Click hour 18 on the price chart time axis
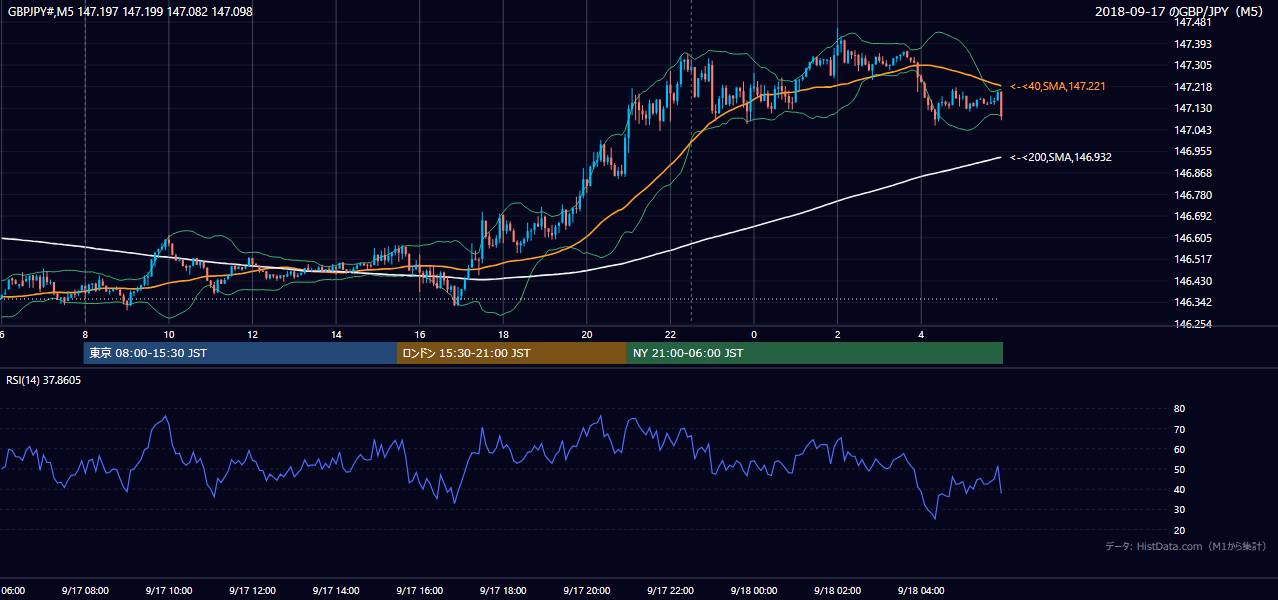 pyautogui.click(x=503, y=334)
